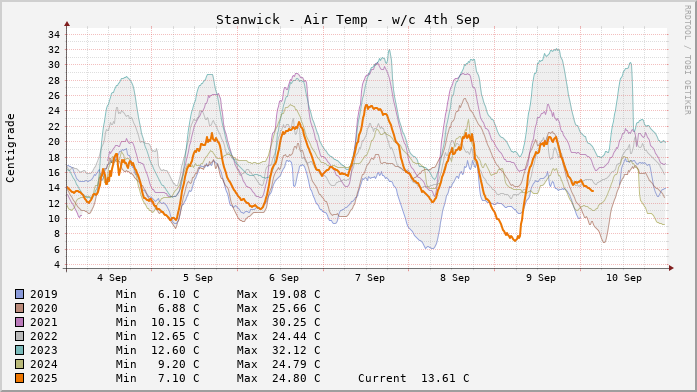This screenshot has height=392, width=697.
Task: Click the 2025 orange legend swatch
Action: pos(19,378)
